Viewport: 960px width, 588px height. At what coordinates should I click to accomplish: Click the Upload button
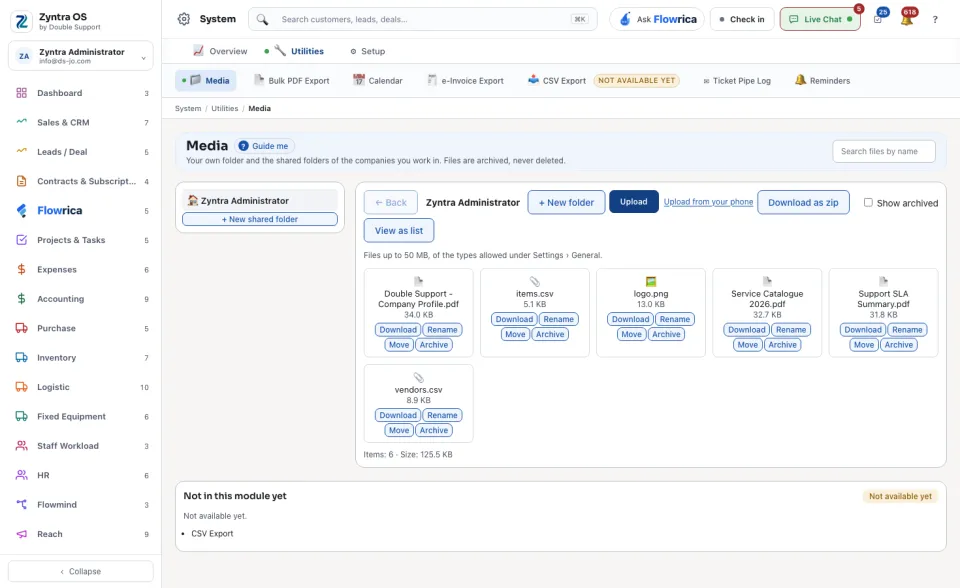(634, 202)
